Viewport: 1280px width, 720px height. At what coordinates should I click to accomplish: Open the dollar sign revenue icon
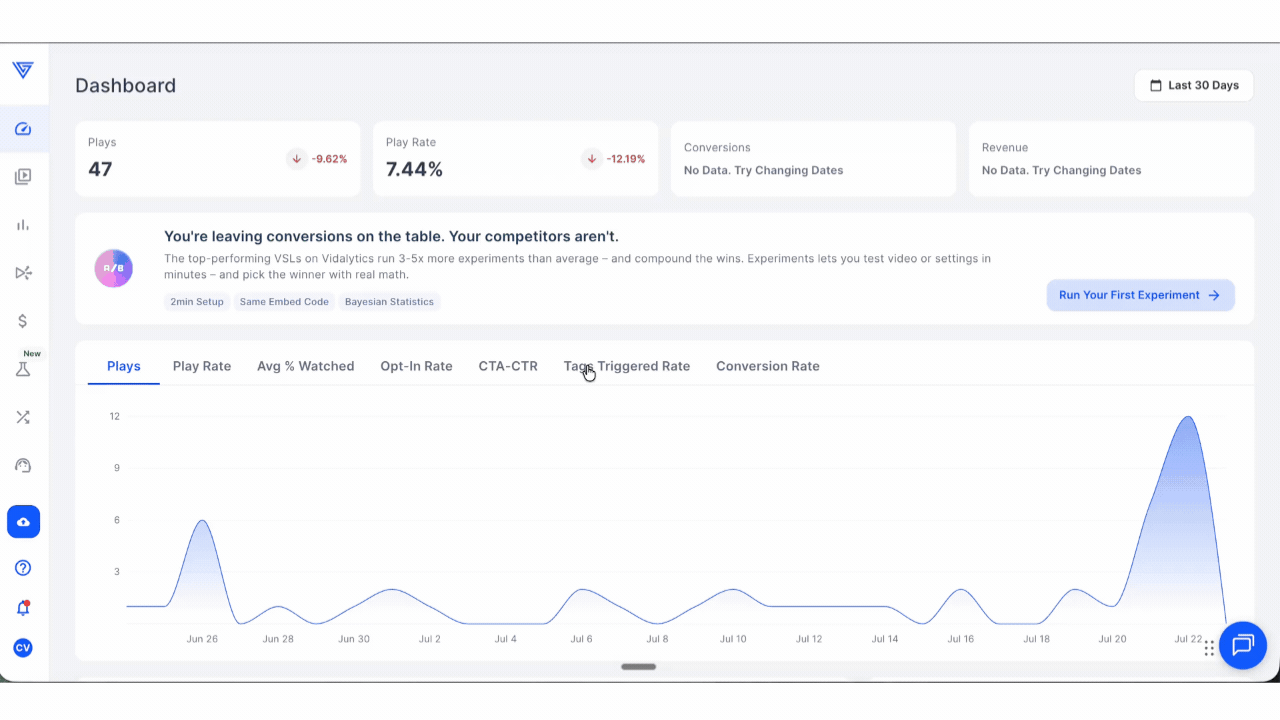coord(23,321)
